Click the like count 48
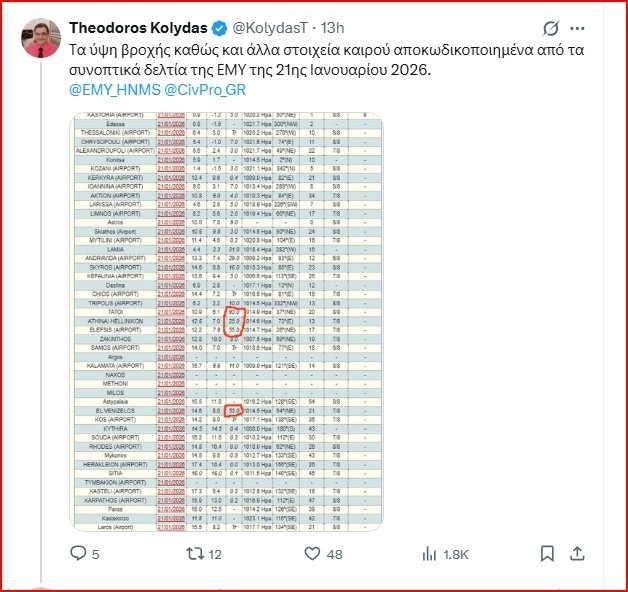 pos(334,553)
